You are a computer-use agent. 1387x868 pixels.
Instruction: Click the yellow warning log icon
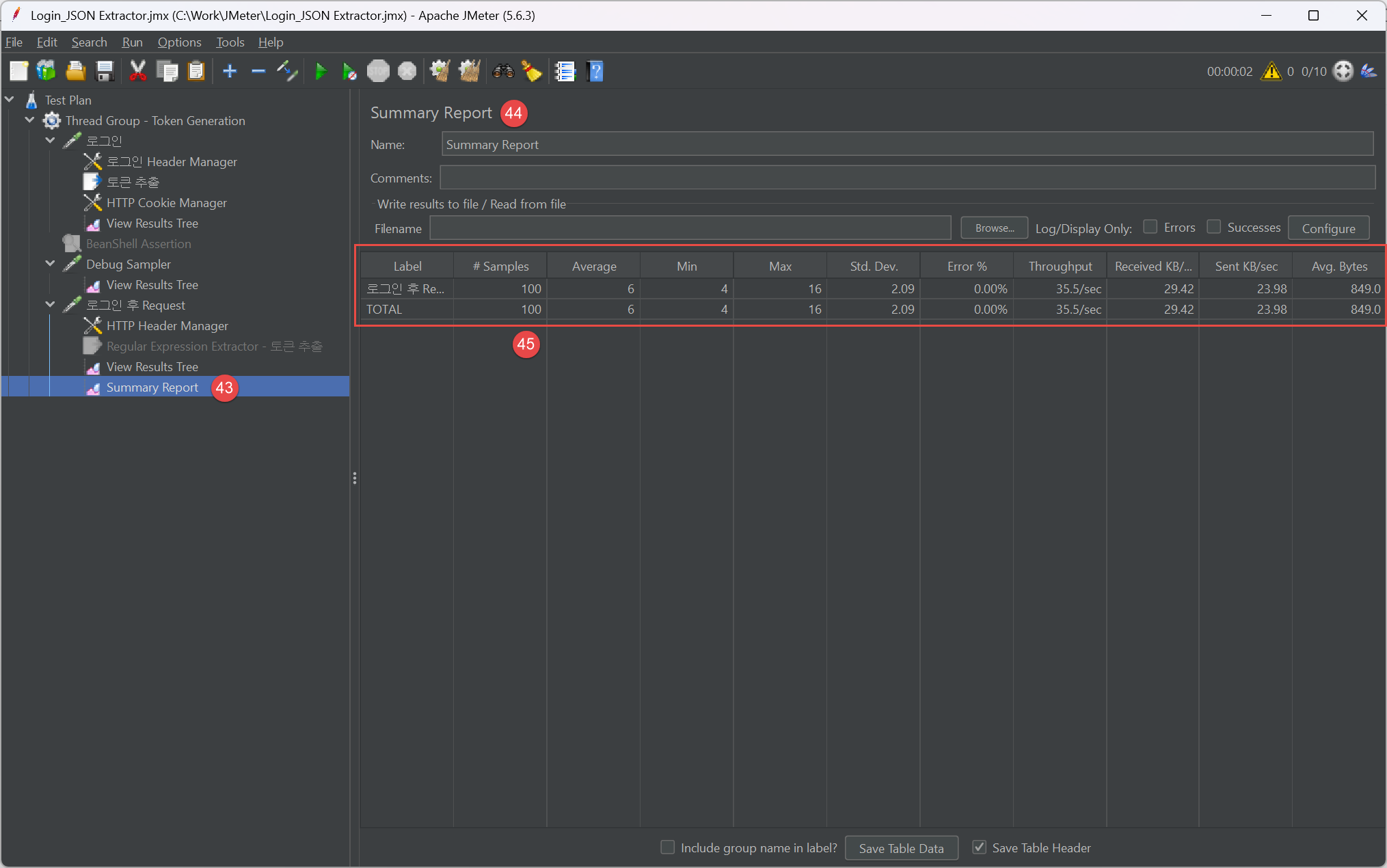pyautogui.click(x=1271, y=71)
